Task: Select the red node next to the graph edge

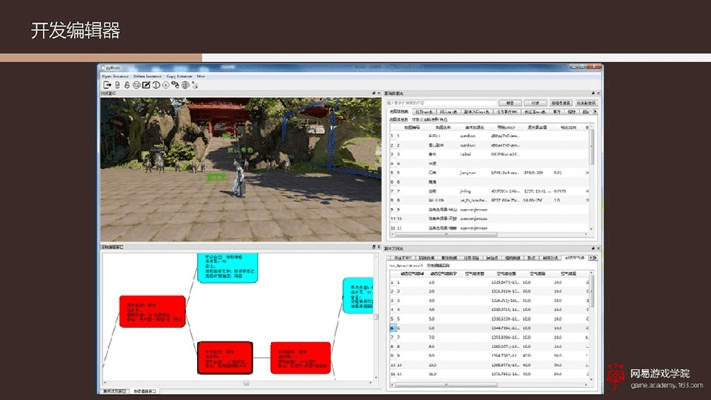Action: (152, 311)
